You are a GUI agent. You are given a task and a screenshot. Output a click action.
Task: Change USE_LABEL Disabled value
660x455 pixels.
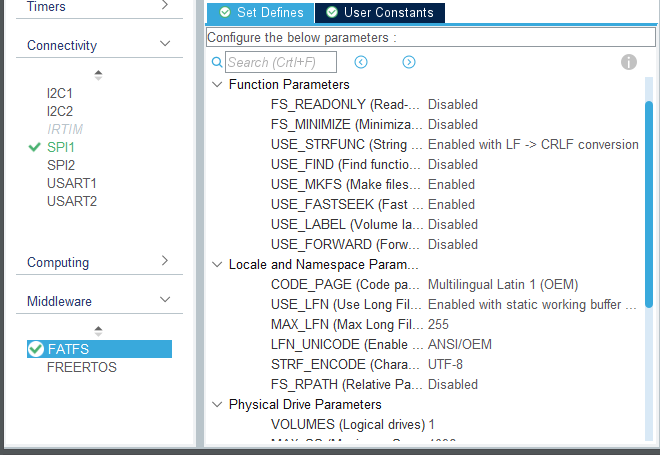click(x=453, y=224)
